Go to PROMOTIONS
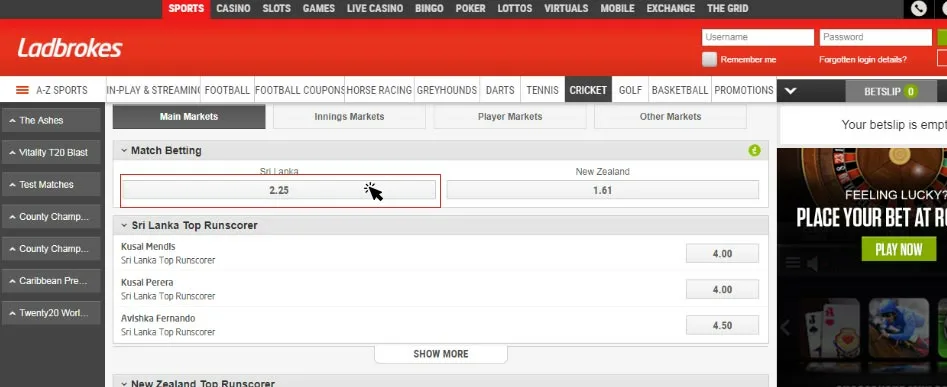The height and width of the screenshot is (387, 947). [744, 90]
